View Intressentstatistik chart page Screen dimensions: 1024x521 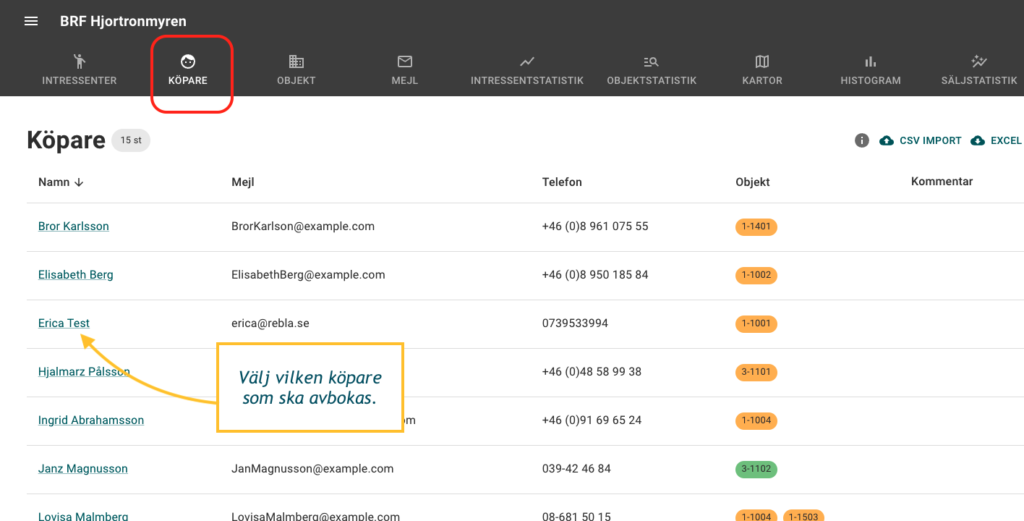pyautogui.click(x=527, y=70)
